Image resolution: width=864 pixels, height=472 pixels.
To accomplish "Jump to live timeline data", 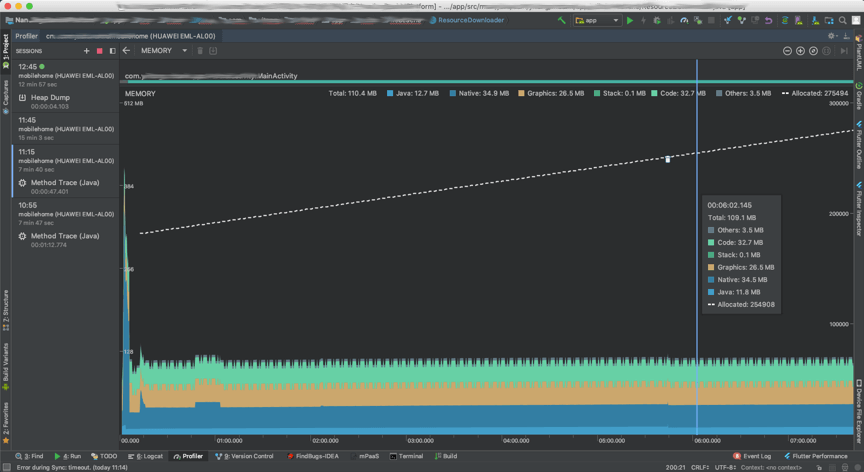I will (843, 51).
